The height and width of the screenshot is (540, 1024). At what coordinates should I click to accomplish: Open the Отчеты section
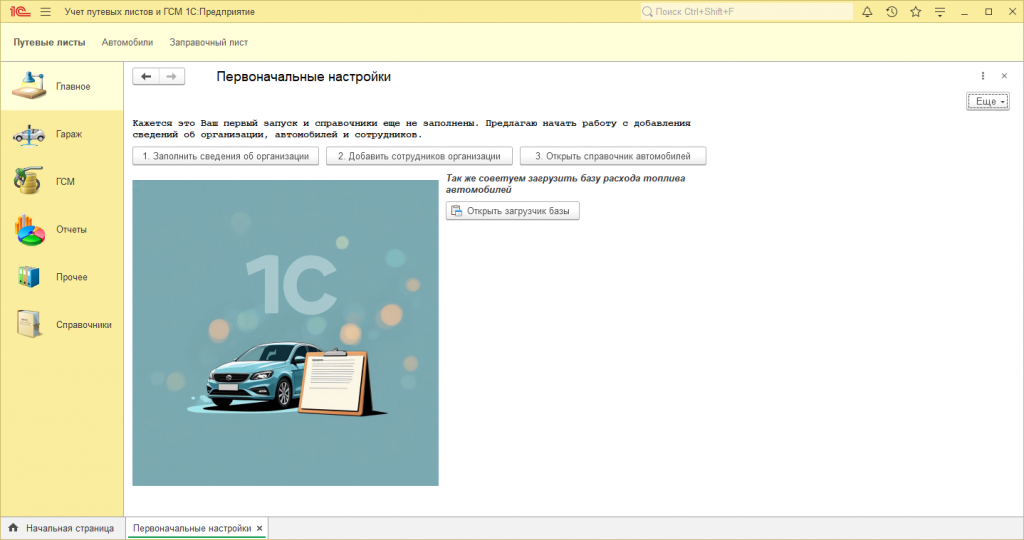[x=61, y=229]
